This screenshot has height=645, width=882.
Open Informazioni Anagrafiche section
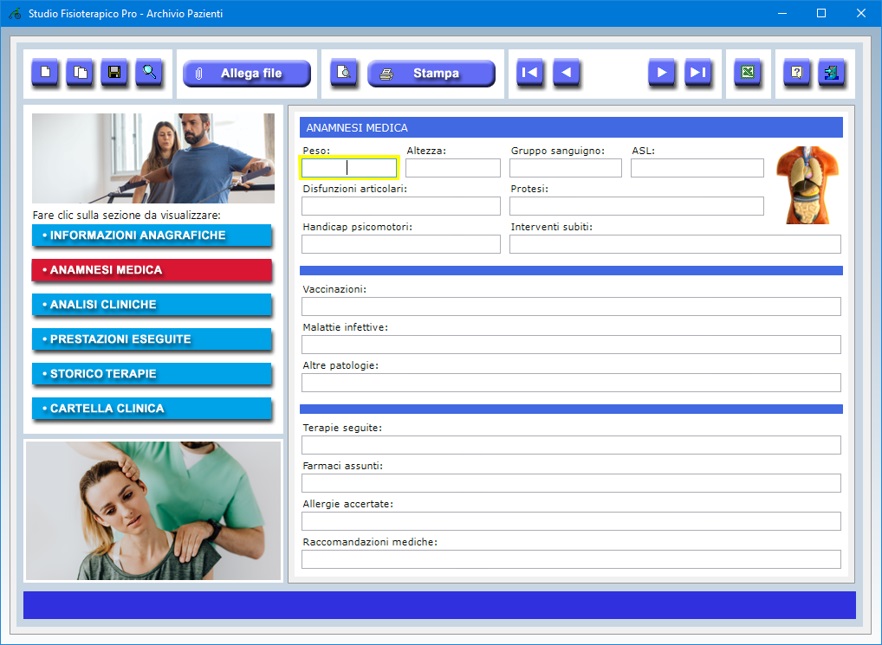(152, 236)
